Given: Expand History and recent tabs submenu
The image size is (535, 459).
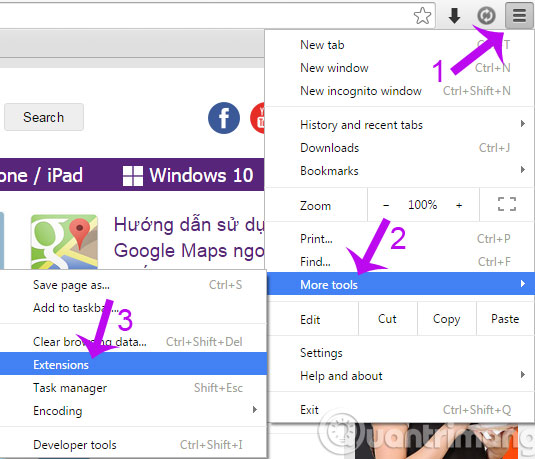Looking at the screenshot, I should coord(399,125).
